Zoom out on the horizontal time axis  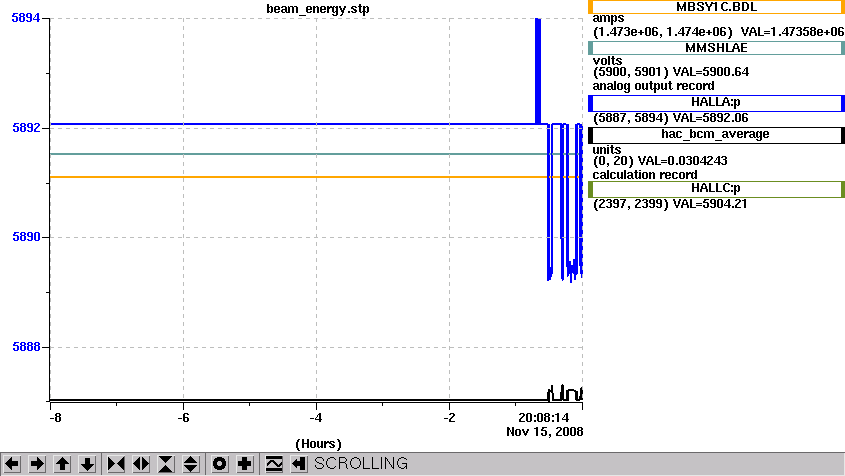141,464
